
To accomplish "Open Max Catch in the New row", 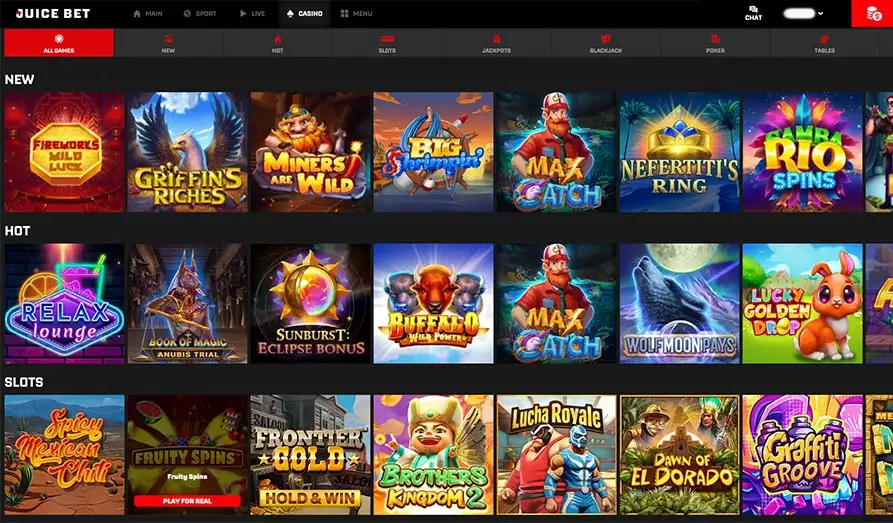I will pyautogui.click(x=556, y=152).
